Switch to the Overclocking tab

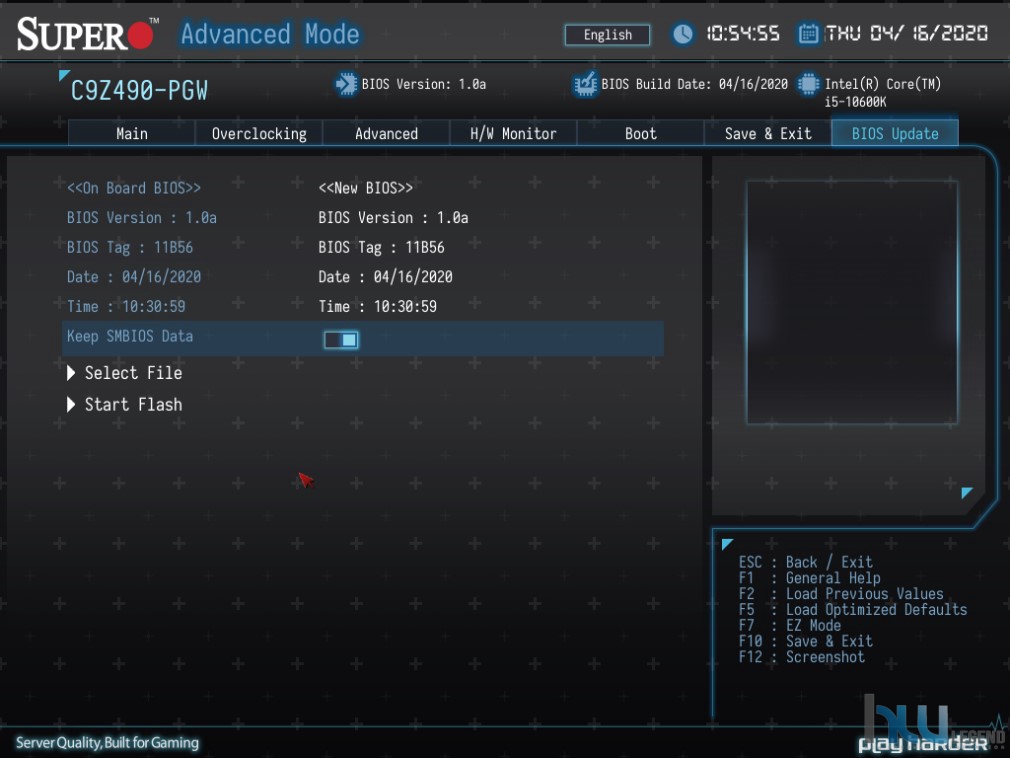coord(259,133)
